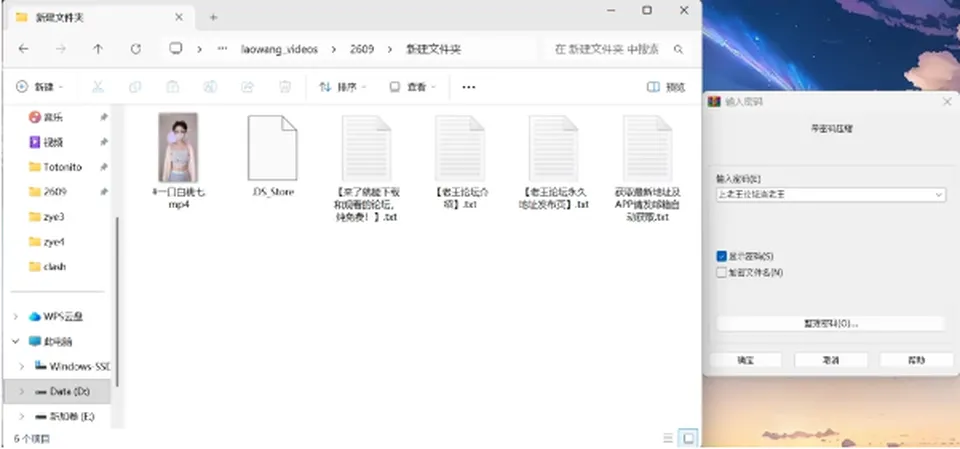Click the Paste toolbar icon
The image size is (960, 449).
coord(173,87)
